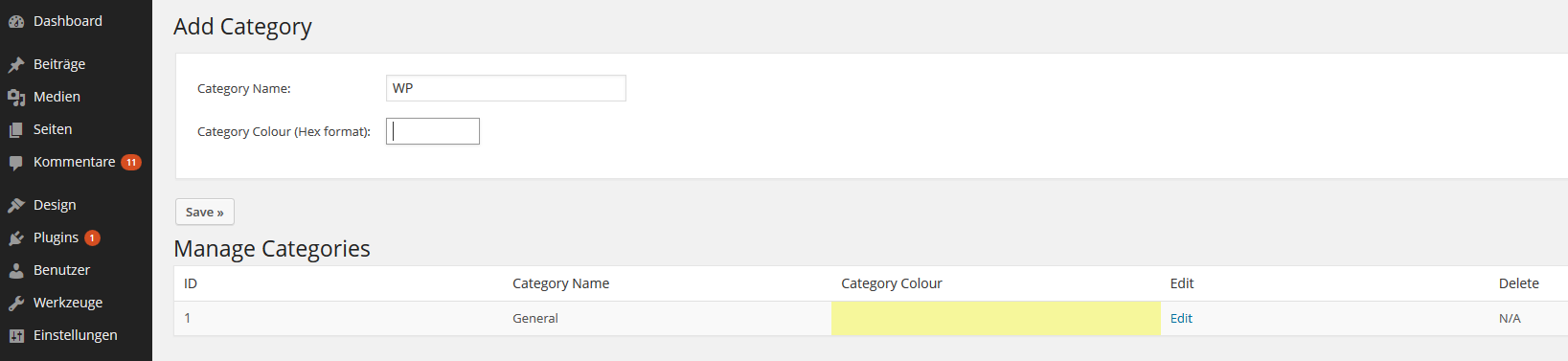Focus the Category Name input field
1568x361 pixels.
(x=506, y=88)
